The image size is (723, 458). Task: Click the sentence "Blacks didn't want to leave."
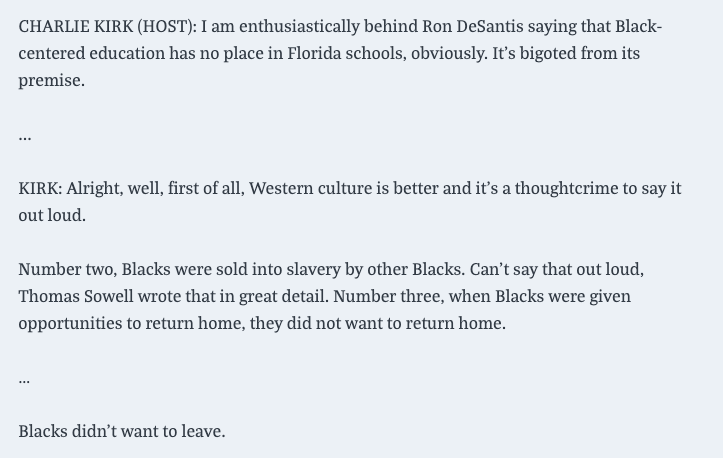(x=122, y=431)
